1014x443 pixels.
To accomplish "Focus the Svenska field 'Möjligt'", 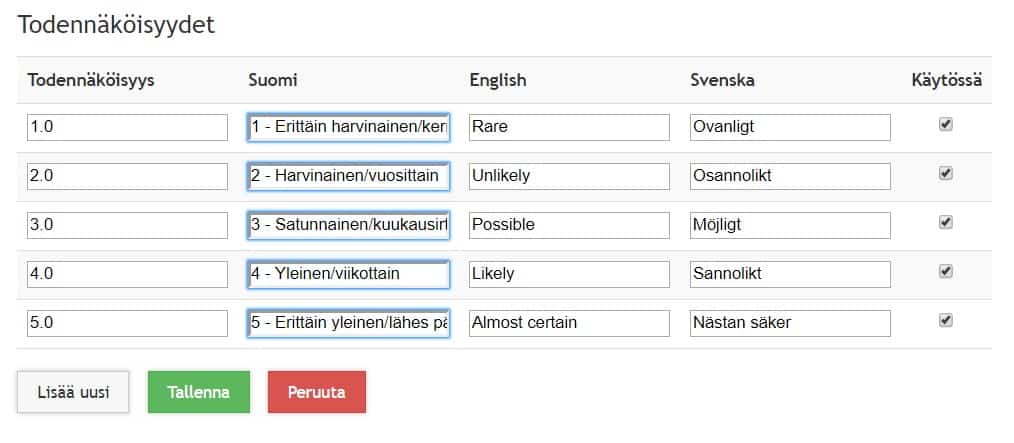I will pyautogui.click(x=790, y=225).
